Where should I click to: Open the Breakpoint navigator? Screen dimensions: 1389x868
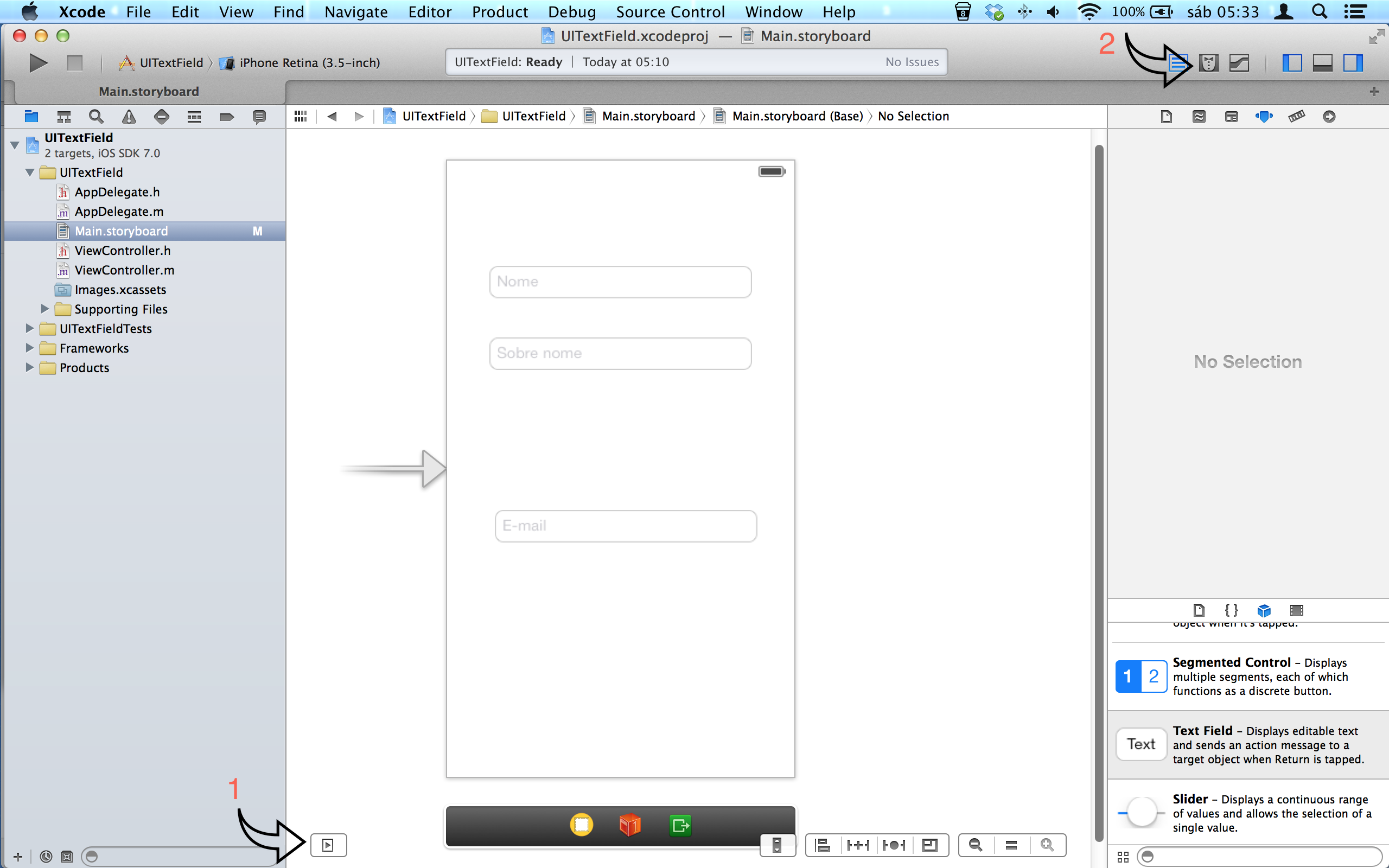click(227, 117)
